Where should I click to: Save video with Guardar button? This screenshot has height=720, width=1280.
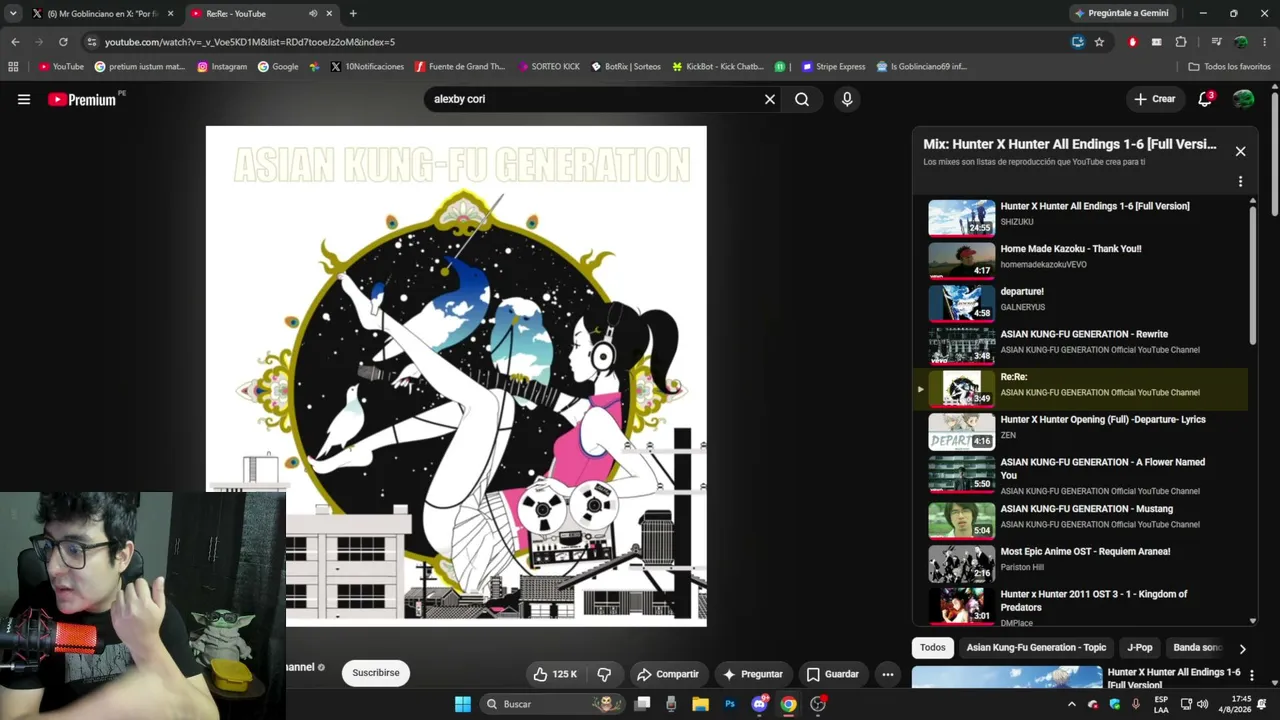coord(832,674)
